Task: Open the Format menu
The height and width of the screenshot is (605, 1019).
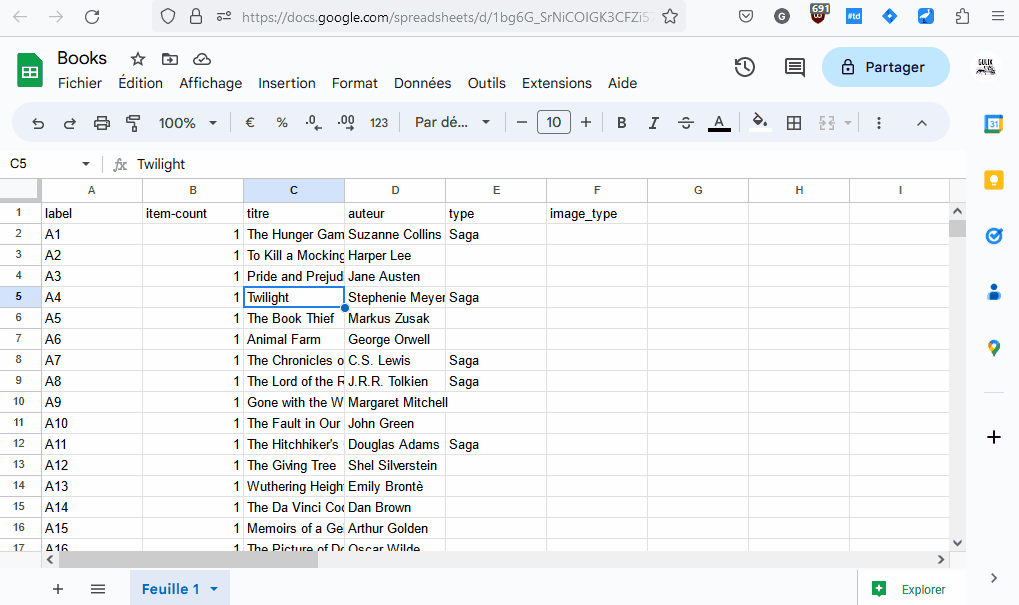Action: pyautogui.click(x=355, y=83)
